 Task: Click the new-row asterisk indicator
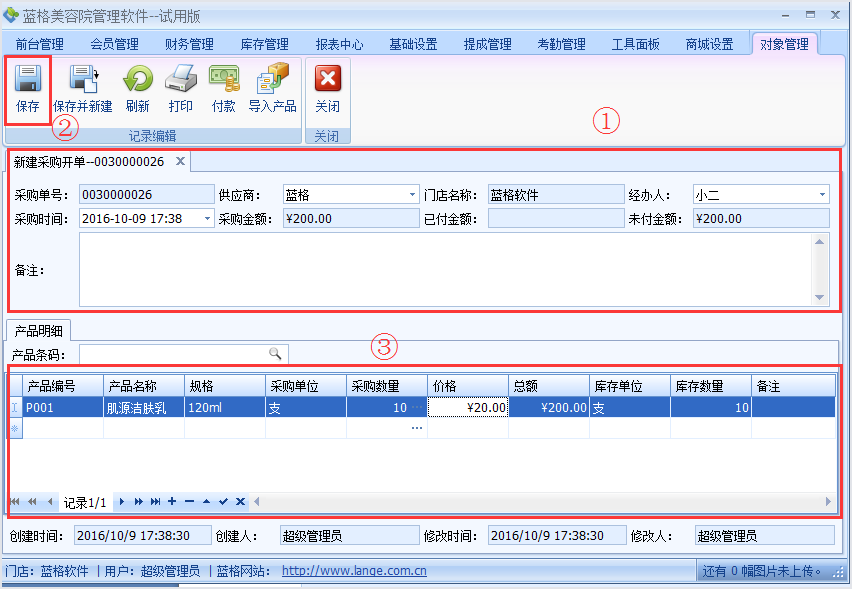coord(15,428)
